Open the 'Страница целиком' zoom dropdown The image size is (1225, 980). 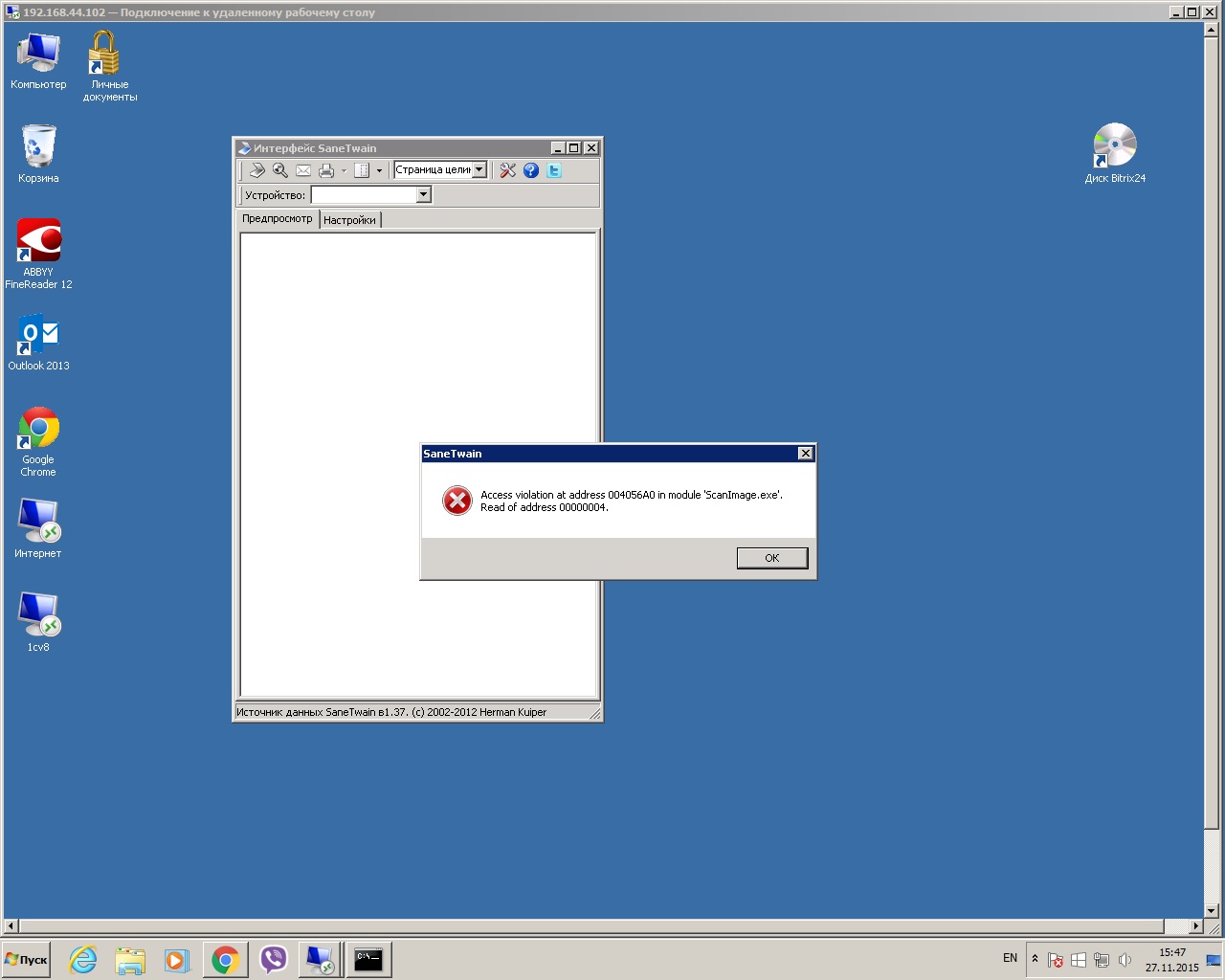(x=479, y=169)
